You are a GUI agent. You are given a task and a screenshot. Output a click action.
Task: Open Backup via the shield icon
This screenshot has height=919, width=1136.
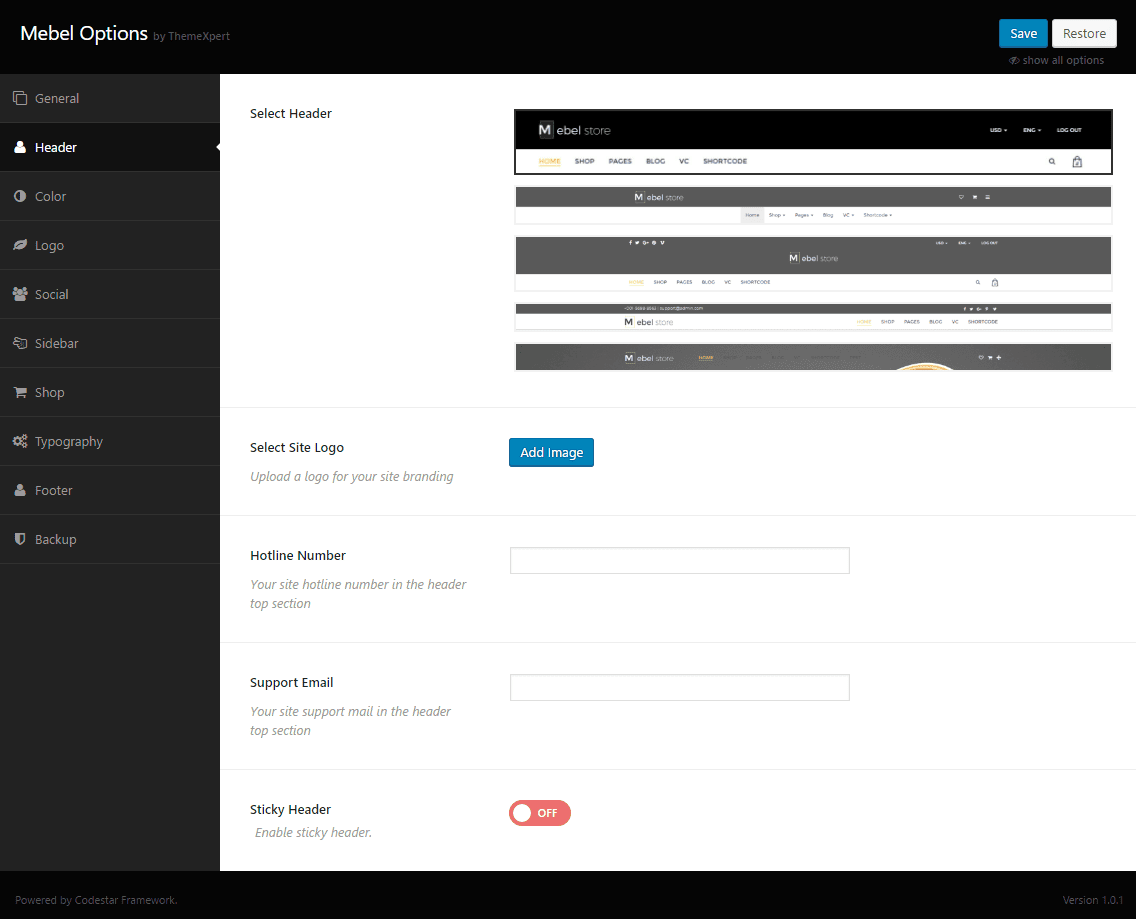(20, 538)
